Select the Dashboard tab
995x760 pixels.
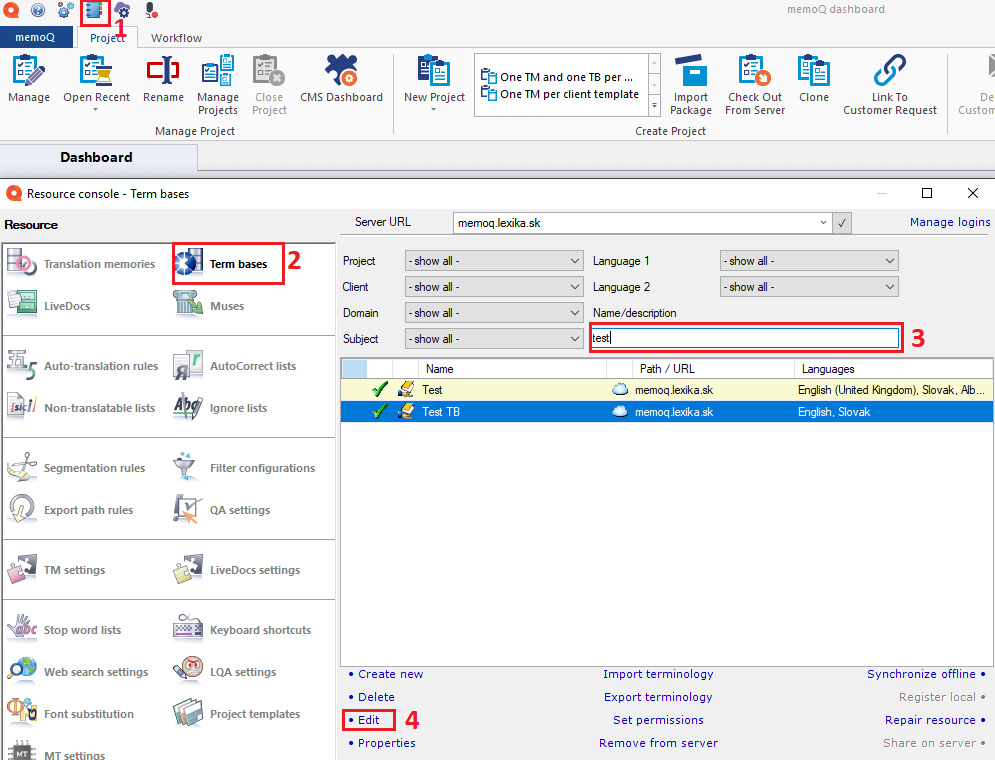[x=96, y=157]
